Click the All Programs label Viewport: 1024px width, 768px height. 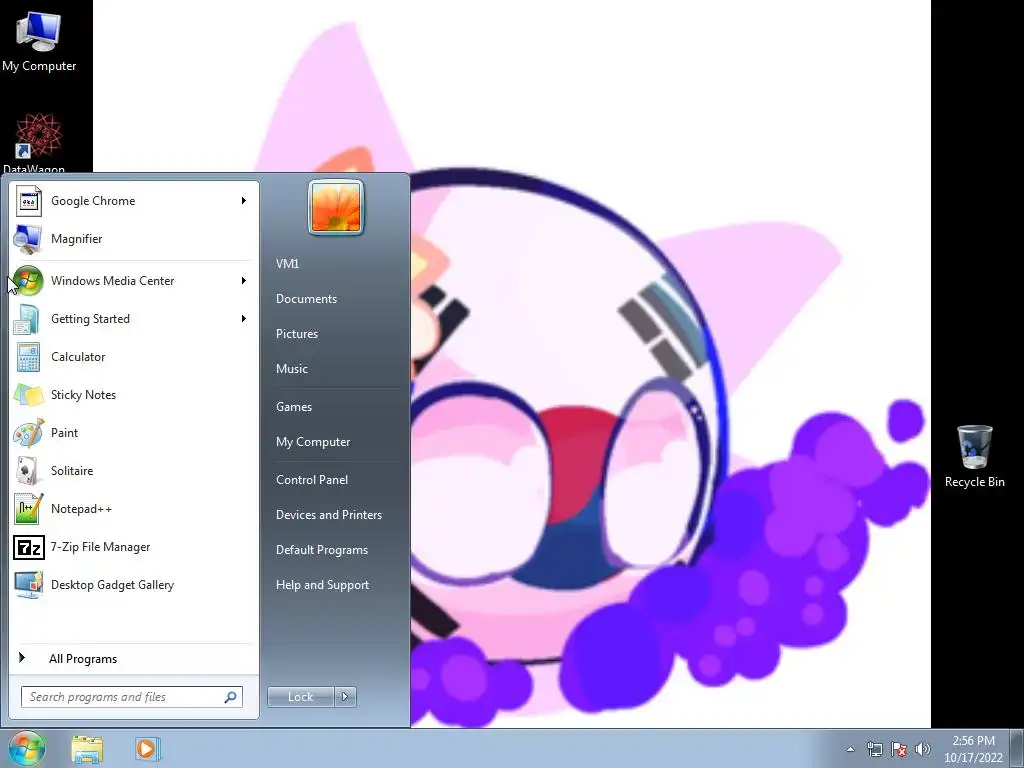coord(83,659)
